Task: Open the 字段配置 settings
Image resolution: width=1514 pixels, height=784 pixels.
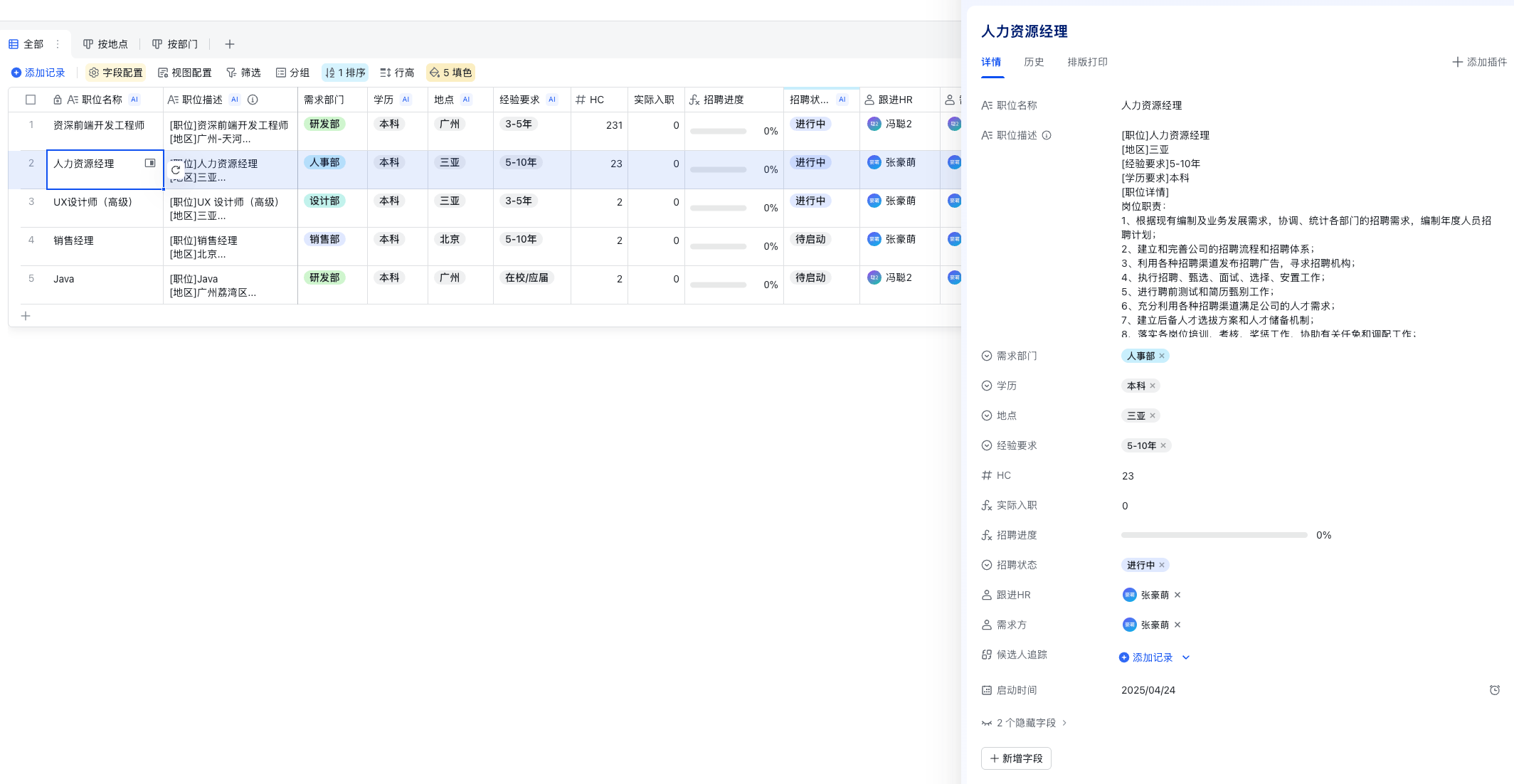Action: click(115, 72)
